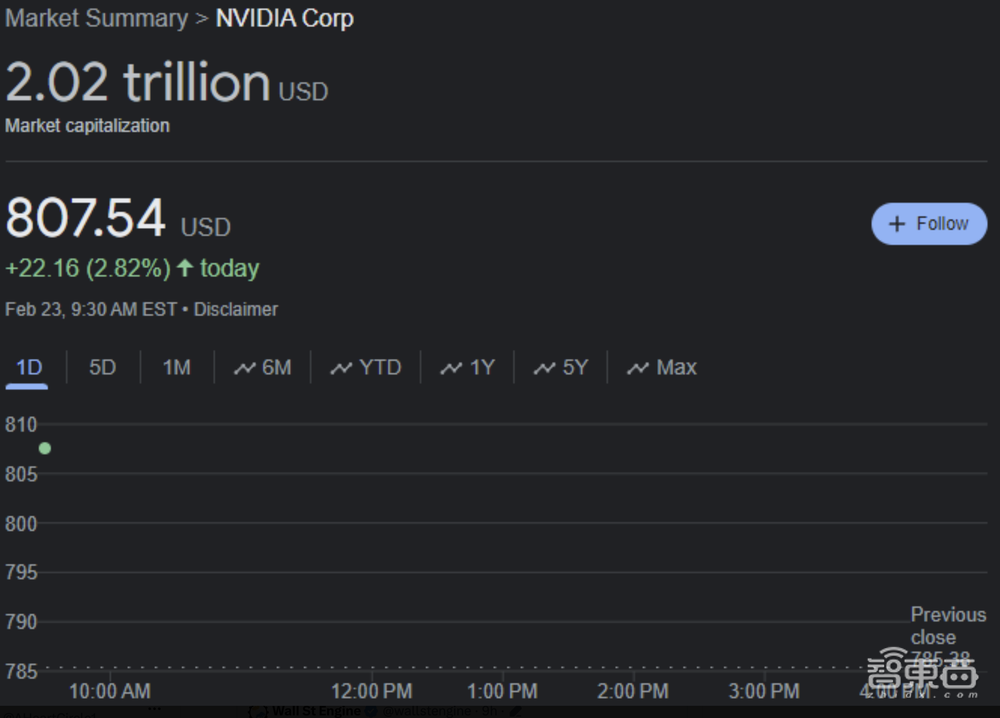Click the plus icon inside Follow
1000x718 pixels.
tap(897, 224)
